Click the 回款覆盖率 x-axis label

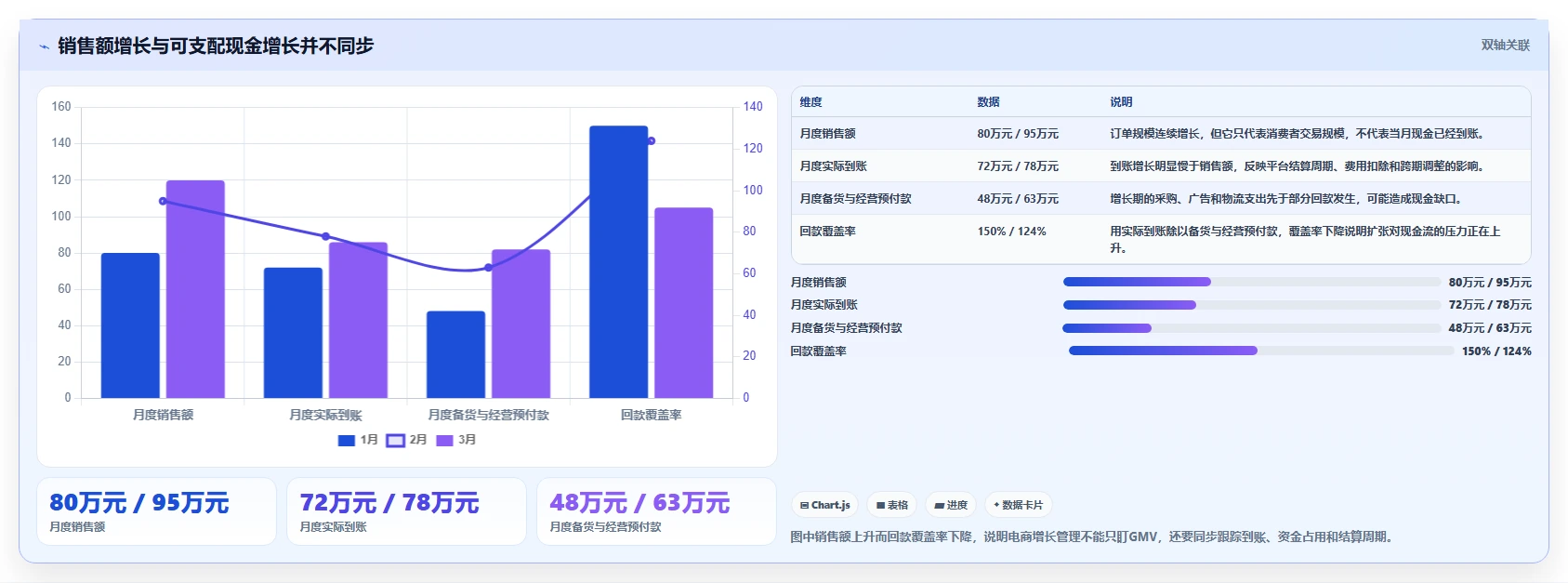(x=651, y=415)
